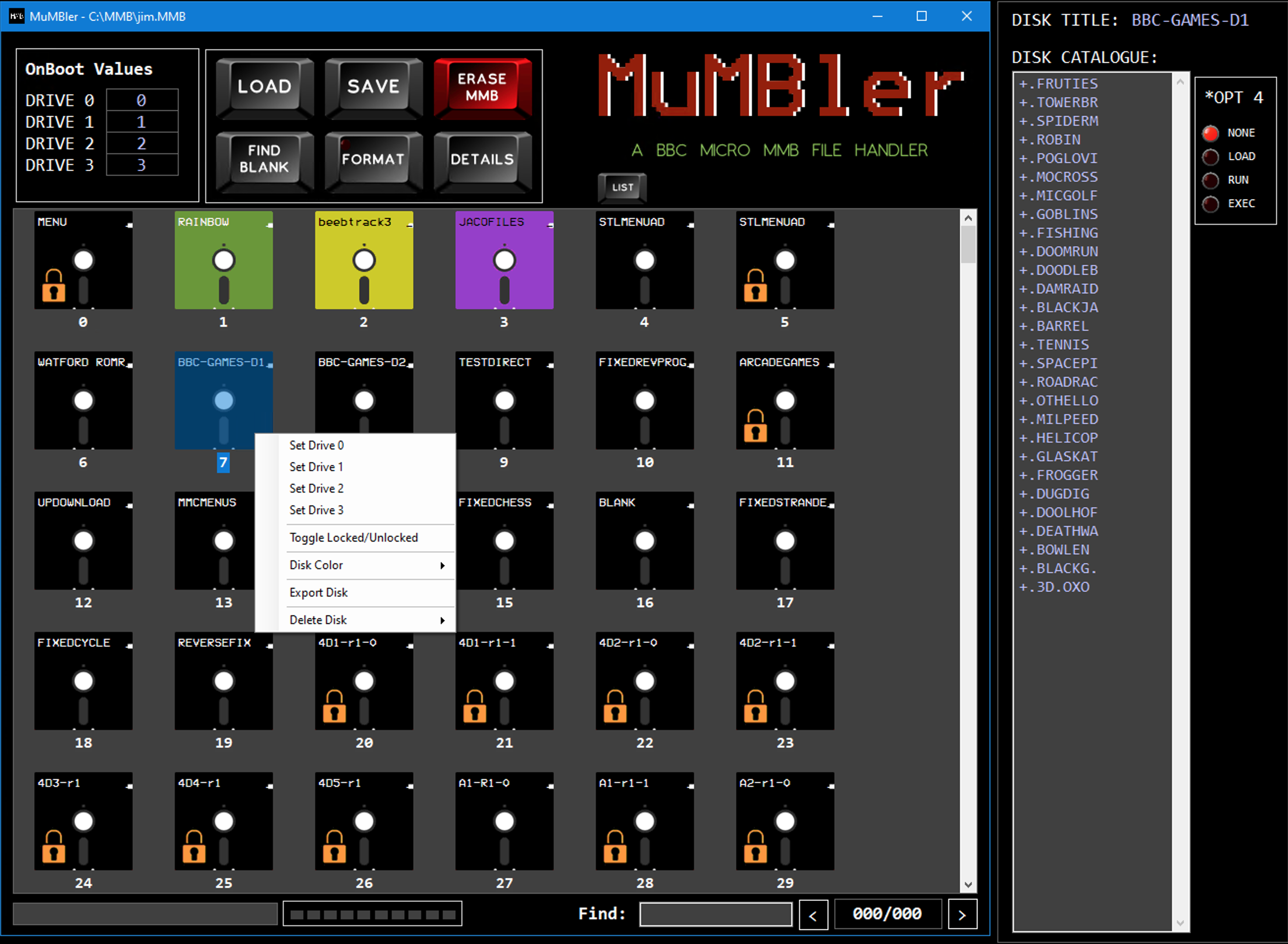Expand the Disk Color submenu
Screen dimensions: 1288x944
coord(355,565)
